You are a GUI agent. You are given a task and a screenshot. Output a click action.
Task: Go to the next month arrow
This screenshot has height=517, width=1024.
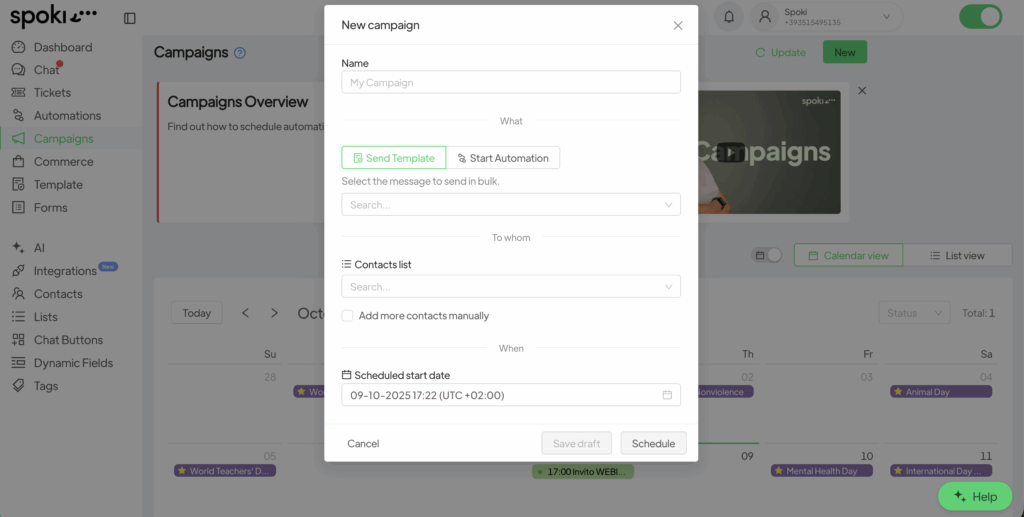pyautogui.click(x=274, y=313)
